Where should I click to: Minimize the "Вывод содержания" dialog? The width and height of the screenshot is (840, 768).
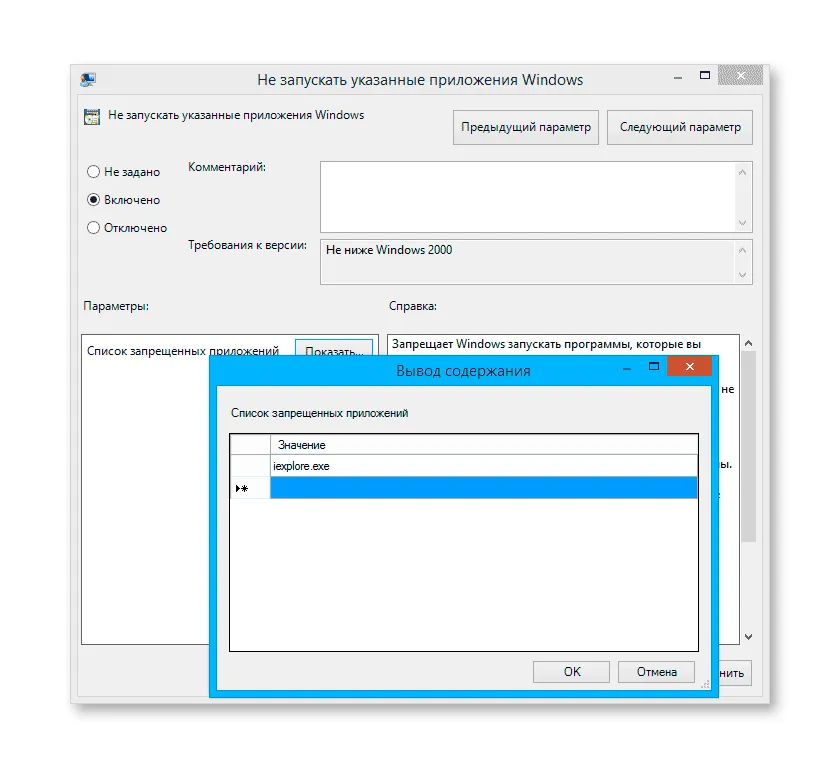tap(627, 367)
